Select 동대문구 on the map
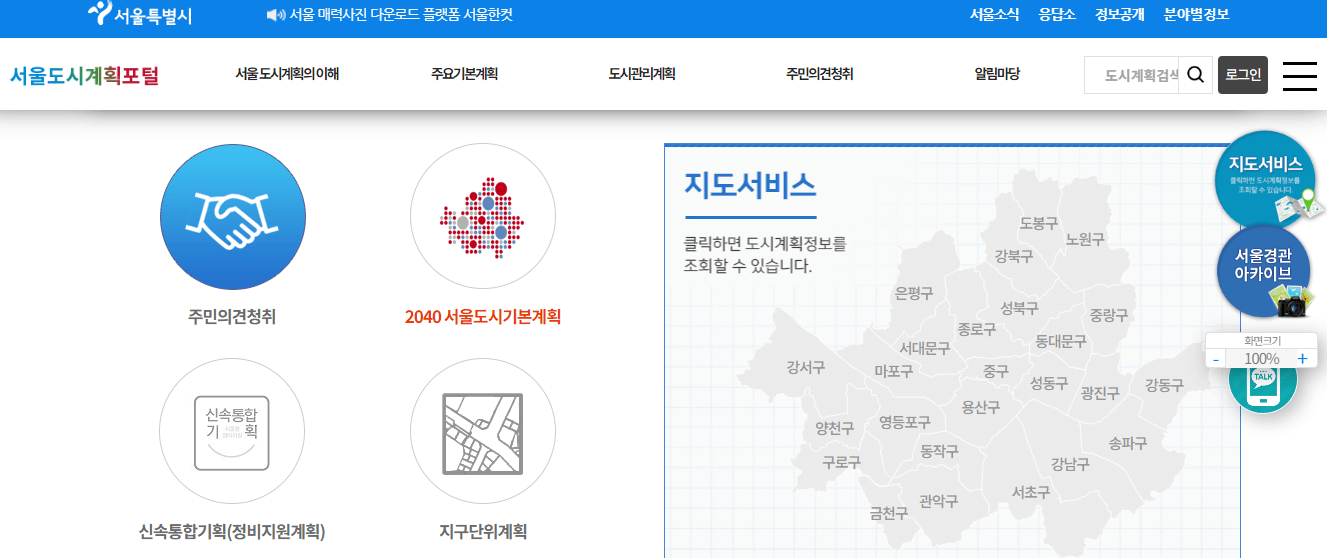Viewport: 1327px width, 558px height. pyautogui.click(x=1061, y=341)
